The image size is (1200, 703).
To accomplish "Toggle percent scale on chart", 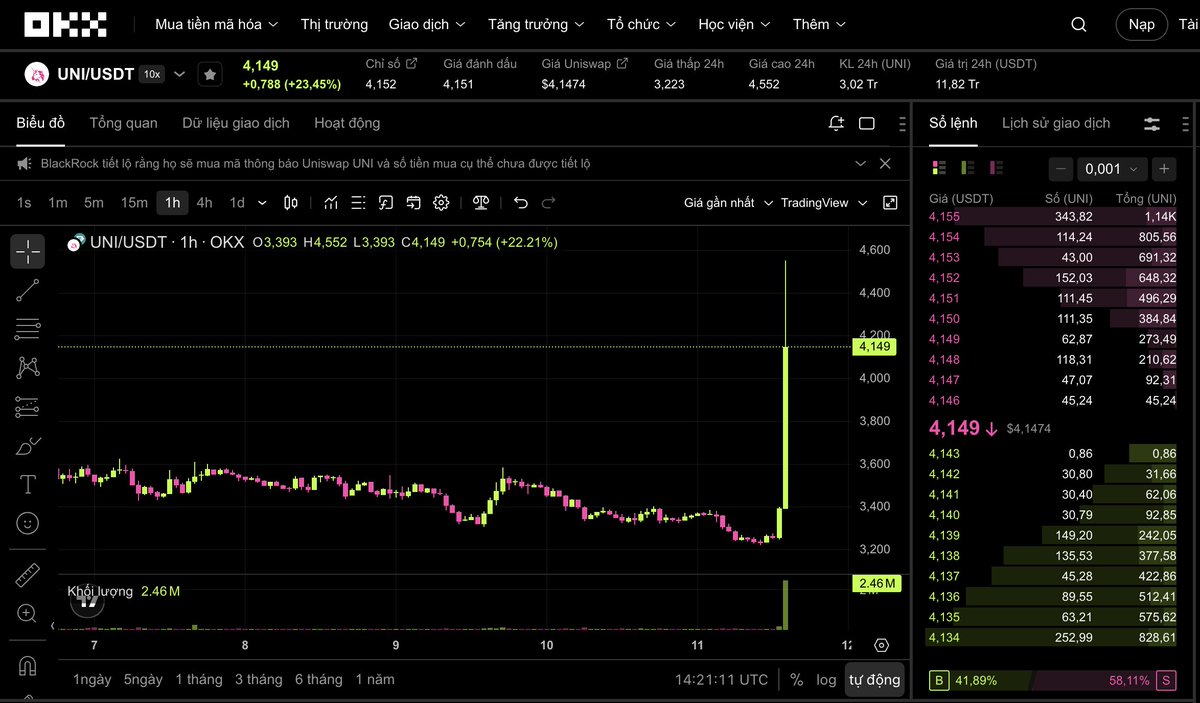I will click(x=796, y=679).
